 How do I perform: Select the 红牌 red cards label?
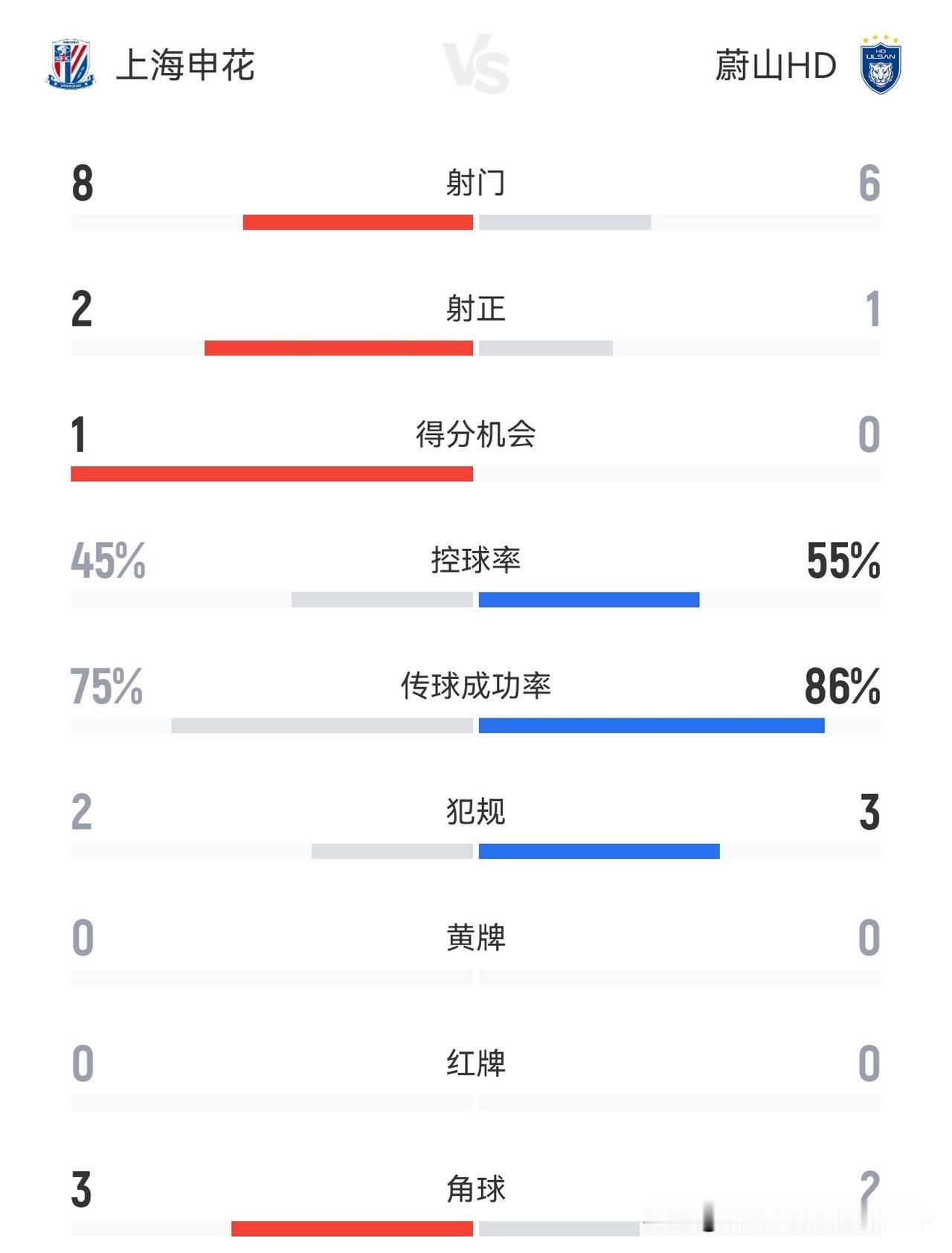pyautogui.click(x=476, y=1062)
